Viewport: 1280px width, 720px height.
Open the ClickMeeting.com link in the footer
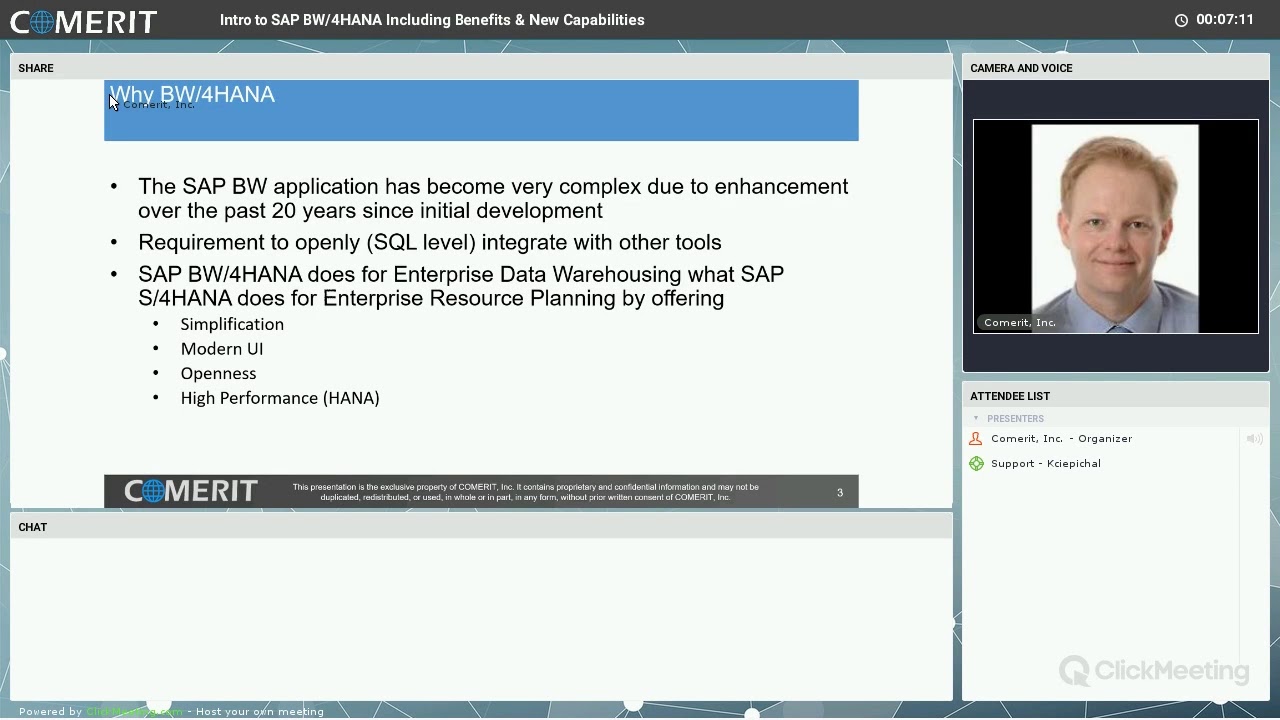(135, 712)
